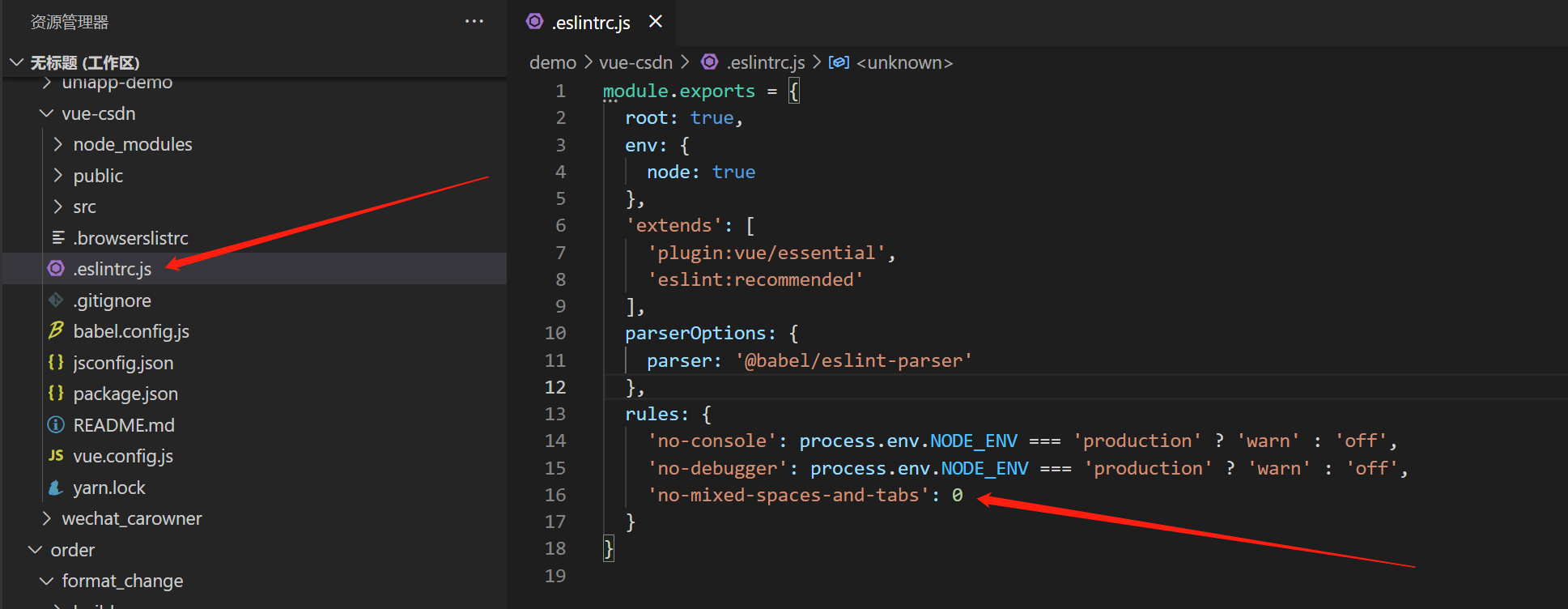Click the git icon beside .gitignore
The height and width of the screenshot is (609, 1568).
(x=56, y=300)
